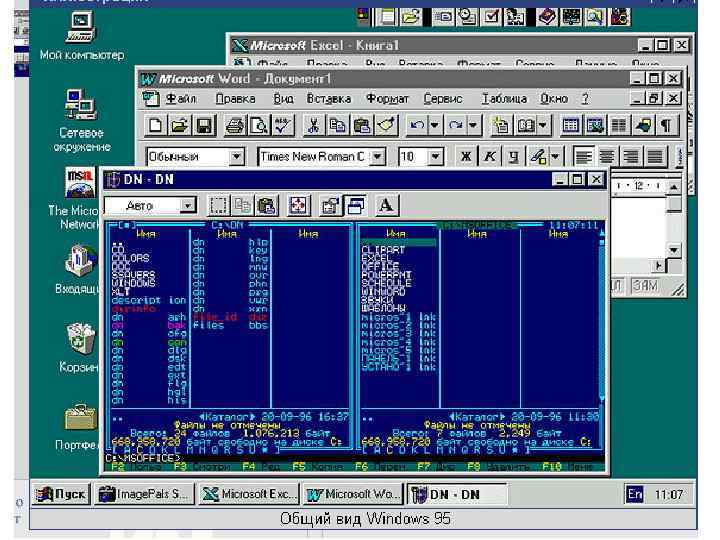Open the Таблица menu in Word
Screen dimensions: 720x540
point(504,99)
